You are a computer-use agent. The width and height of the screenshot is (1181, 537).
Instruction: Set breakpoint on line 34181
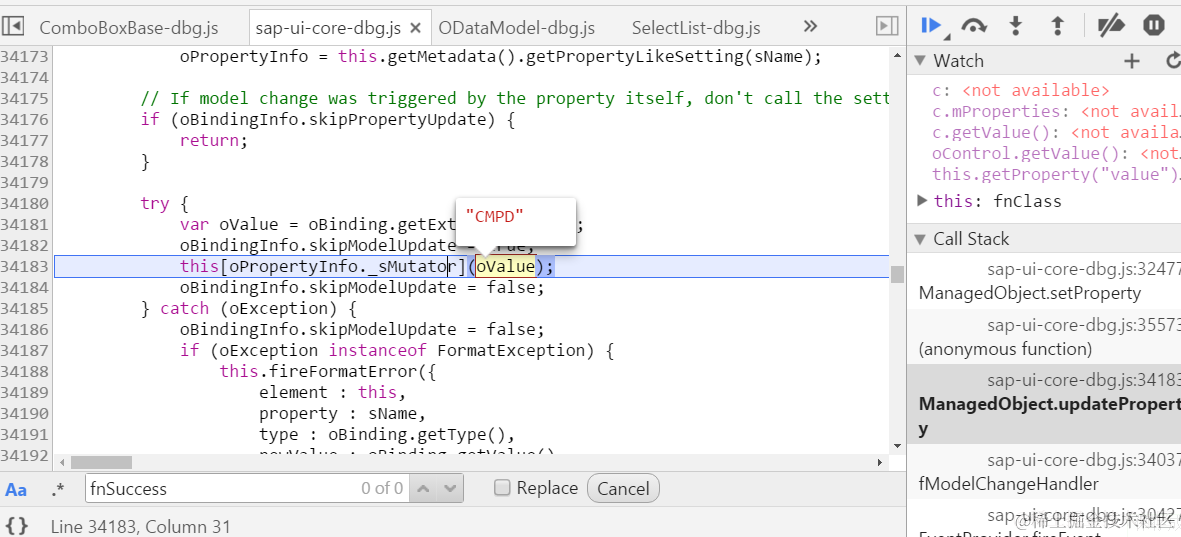point(23,224)
